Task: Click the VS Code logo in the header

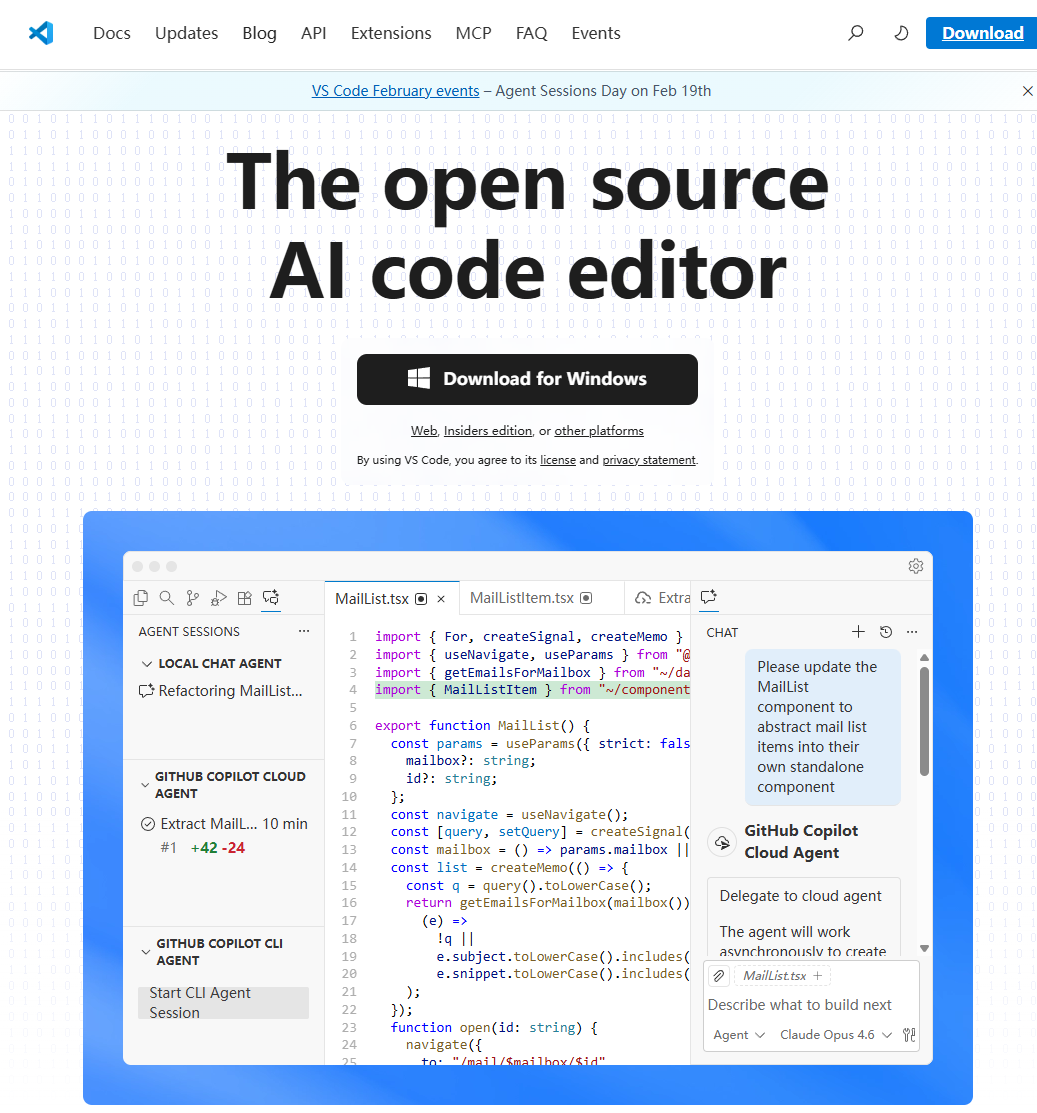Action: [x=41, y=33]
